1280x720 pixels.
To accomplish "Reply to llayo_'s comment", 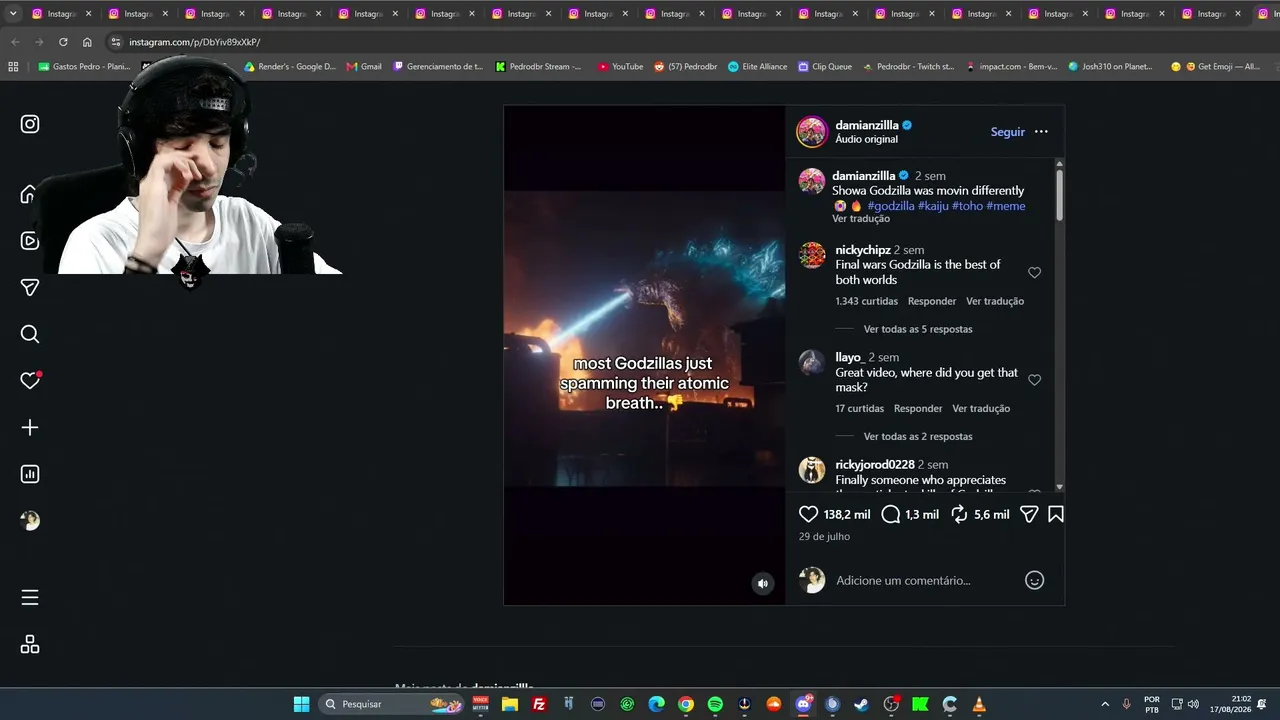I will (918, 408).
